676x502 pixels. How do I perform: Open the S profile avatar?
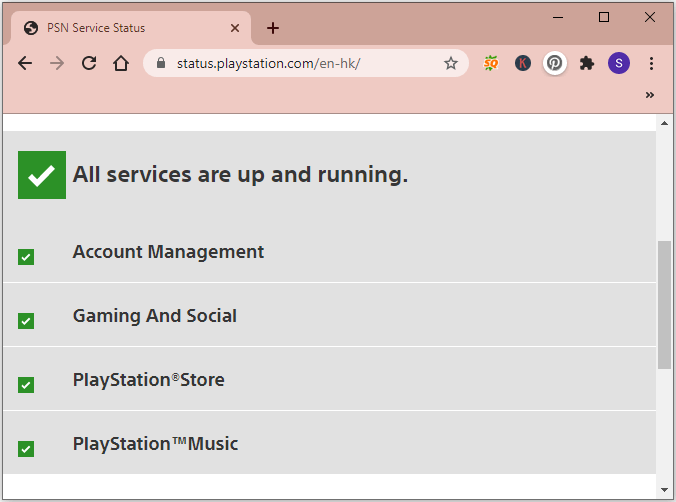(619, 63)
